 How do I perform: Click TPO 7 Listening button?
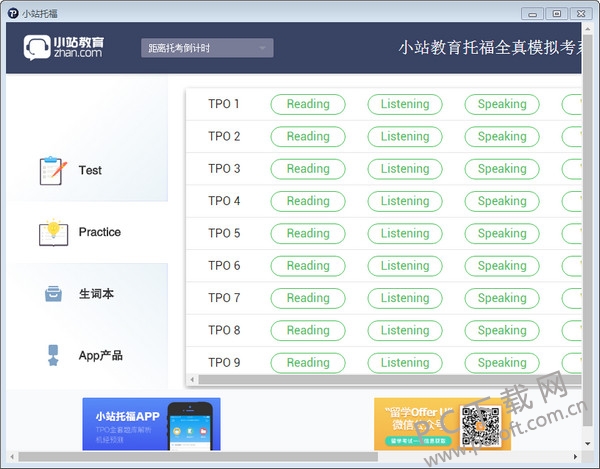coord(405,298)
